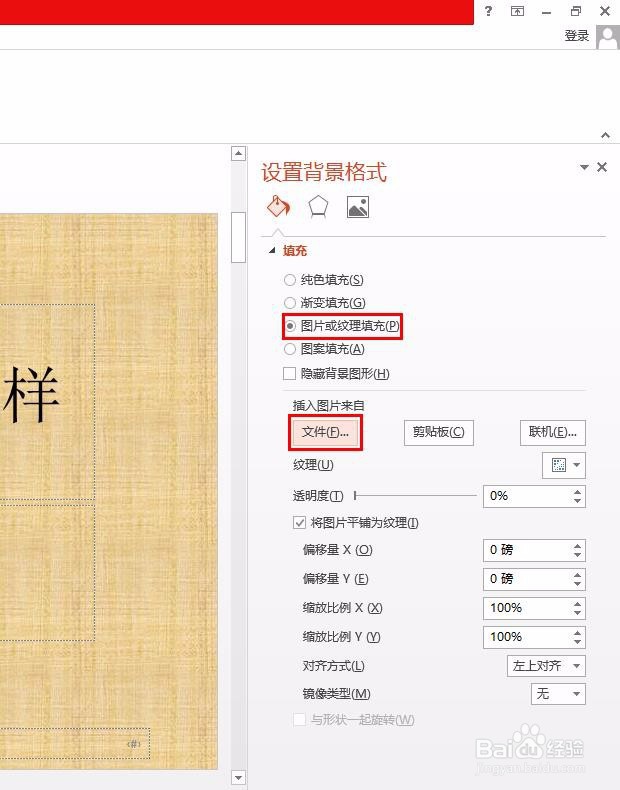The image size is (620, 790).
Task: Open Ribbon Display Options icon
Action: (x=517, y=11)
